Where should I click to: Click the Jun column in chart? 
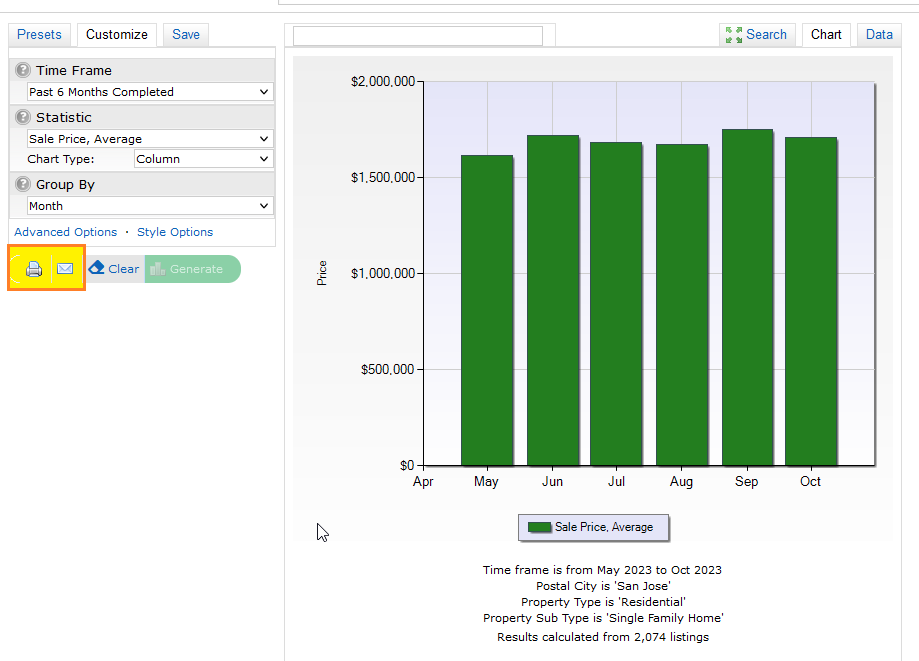pyautogui.click(x=553, y=301)
